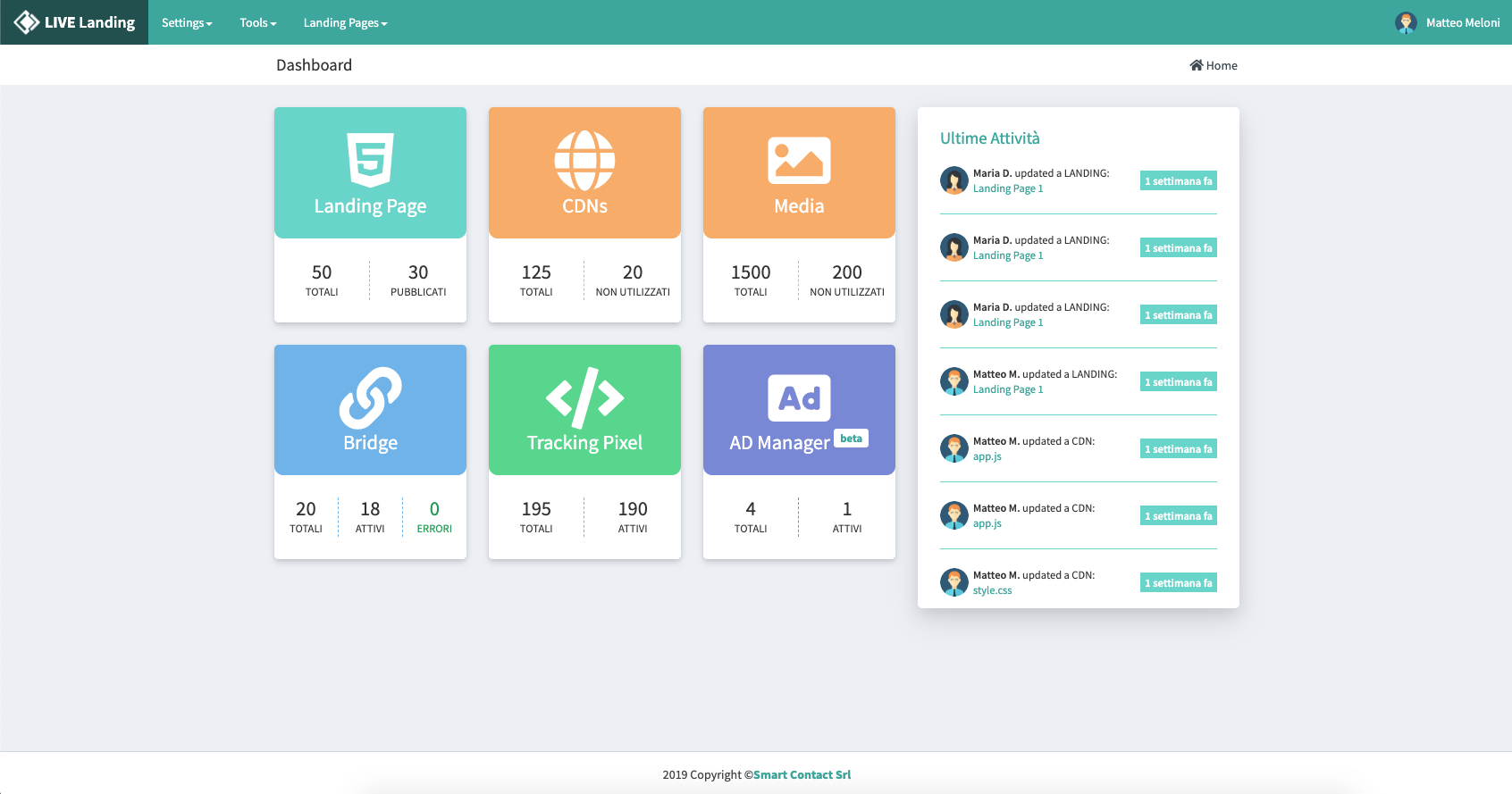The height and width of the screenshot is (794, 1512).
Task: Open the style.css activity link
Action: click(x=992, y=590)
